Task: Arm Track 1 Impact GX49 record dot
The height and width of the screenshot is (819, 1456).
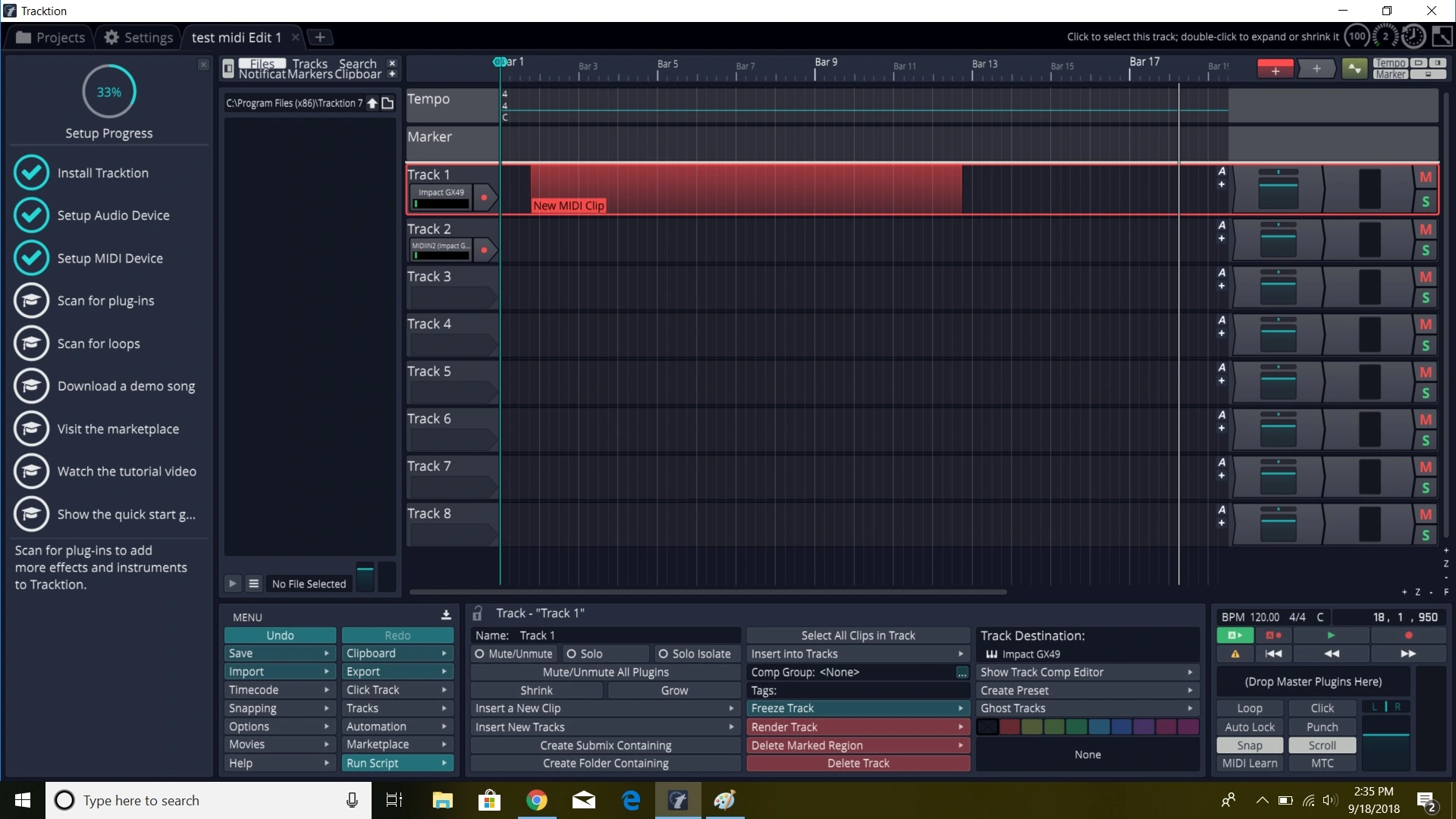Action: click(x=484, y=198)
